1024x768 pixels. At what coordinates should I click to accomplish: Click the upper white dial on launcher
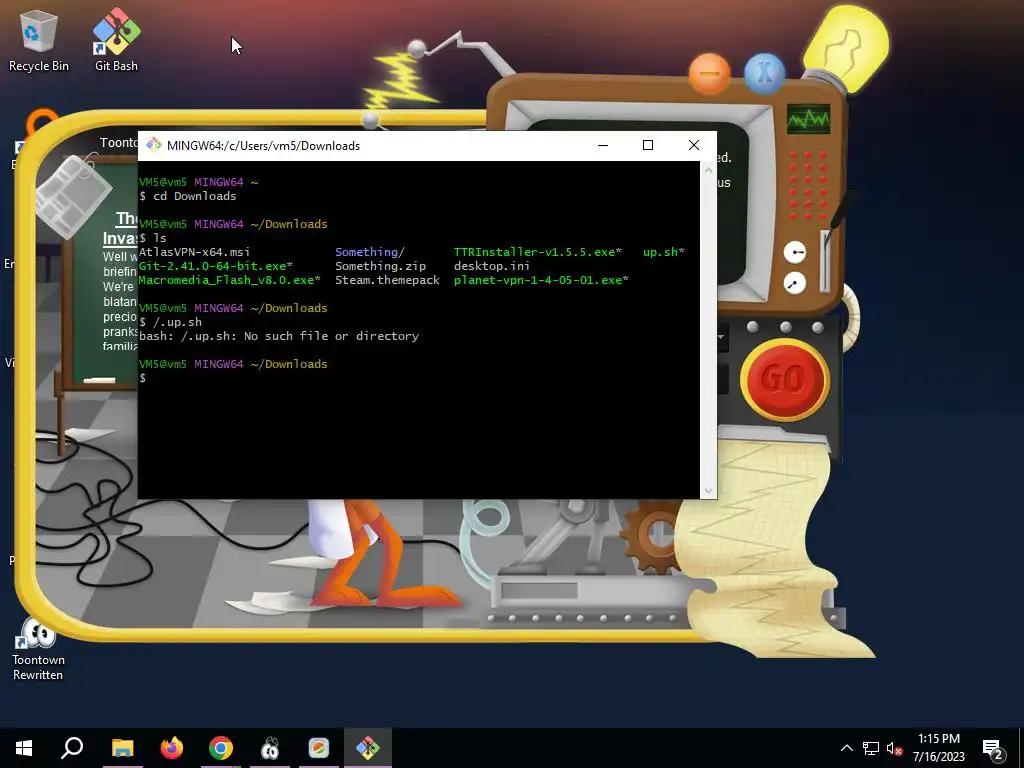(795, 252)
